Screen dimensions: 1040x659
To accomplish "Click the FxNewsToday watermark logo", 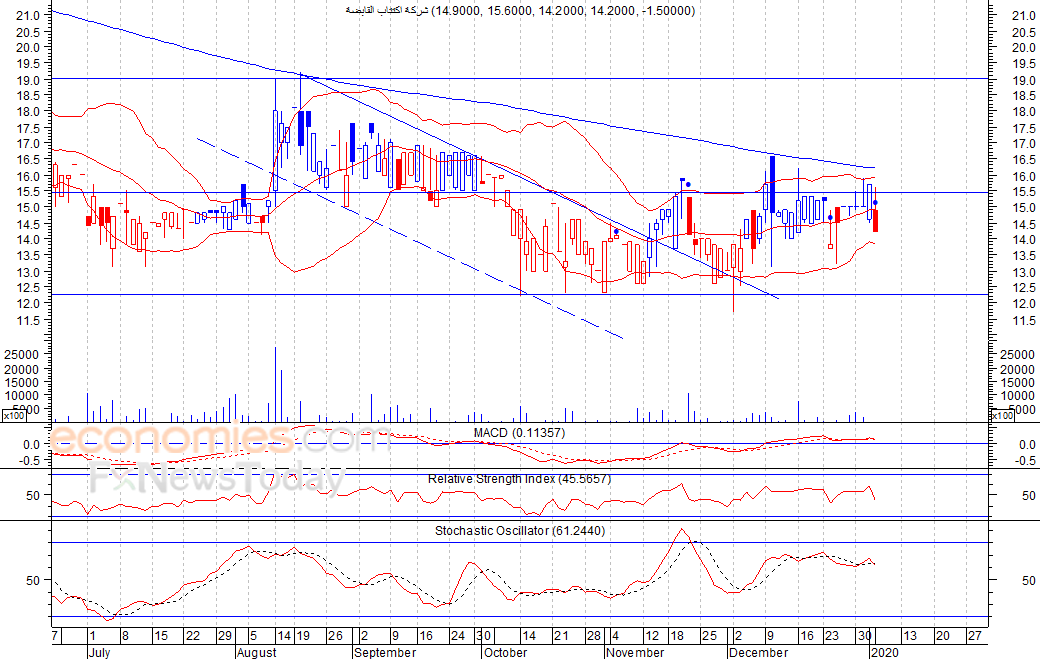I will pyautogui.click(x=217, y=479).
